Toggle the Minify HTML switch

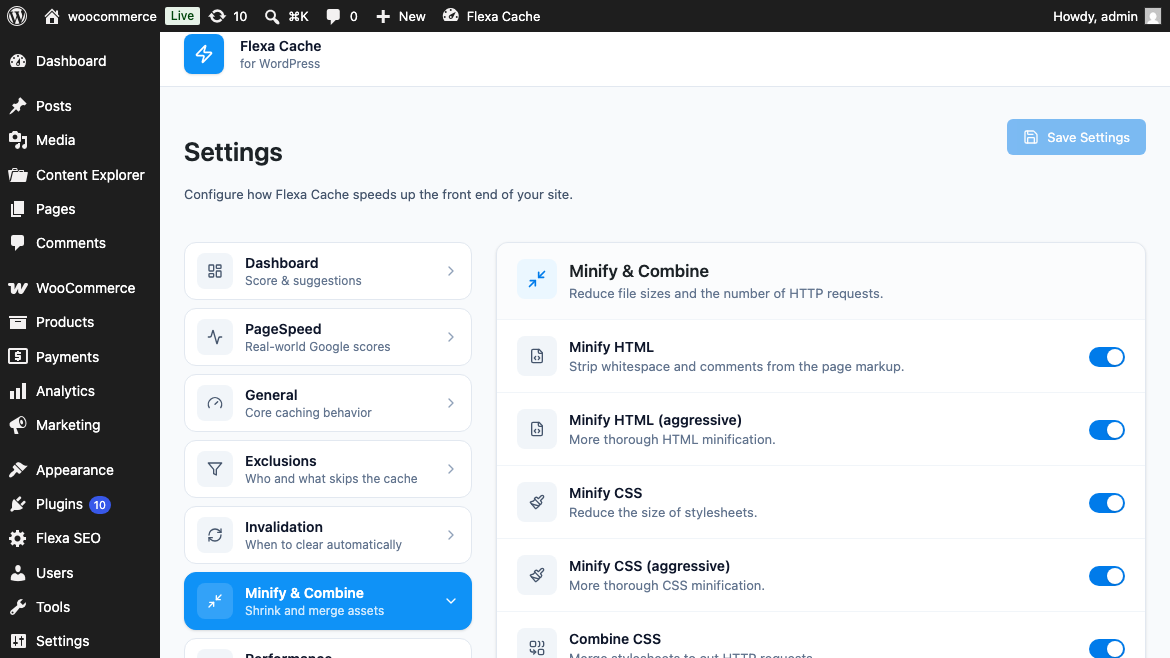(x=1107, y=357)
